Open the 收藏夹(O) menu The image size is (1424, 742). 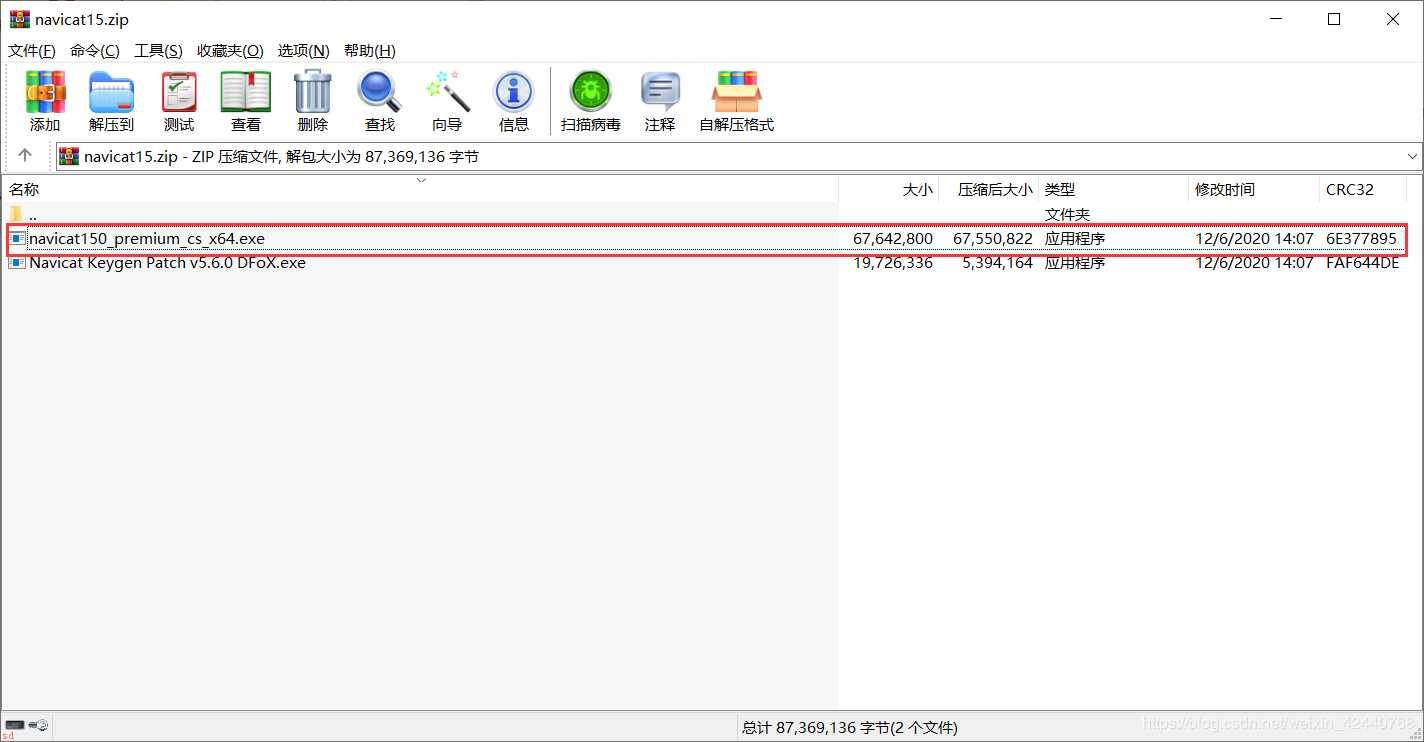[230, 51]
